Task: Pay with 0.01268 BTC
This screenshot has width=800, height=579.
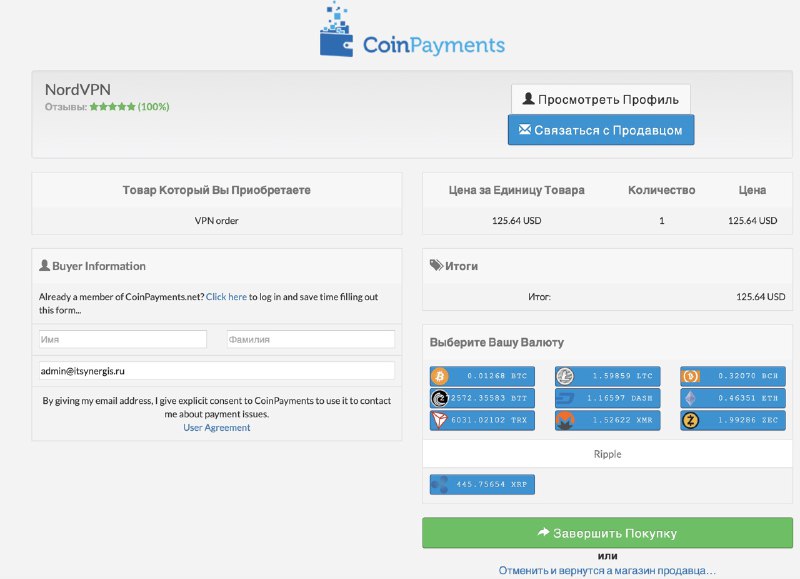Action: tap(482, 376)
